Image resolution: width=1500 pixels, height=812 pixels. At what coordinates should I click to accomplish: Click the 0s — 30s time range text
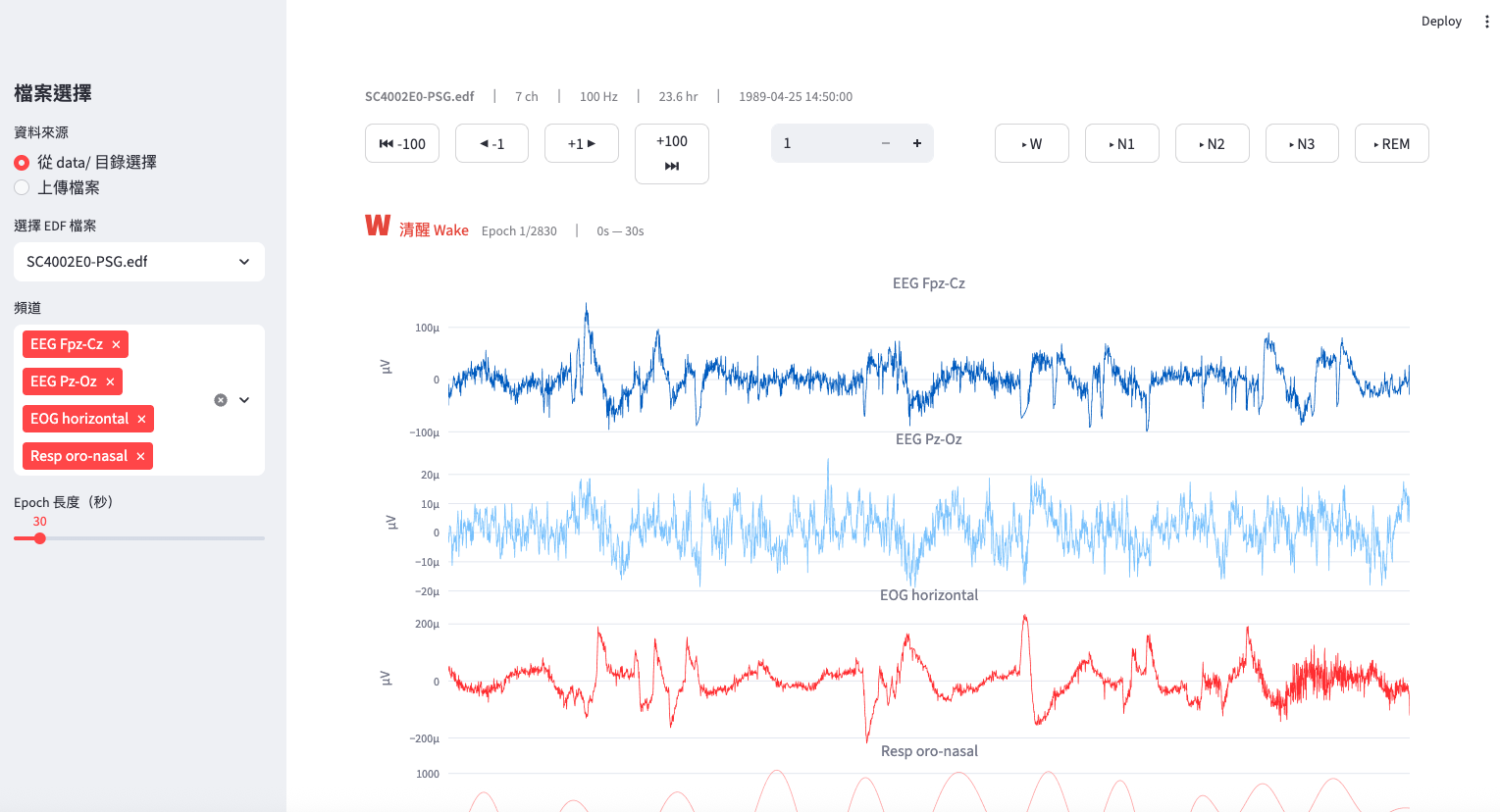click(x=620, y=231)
